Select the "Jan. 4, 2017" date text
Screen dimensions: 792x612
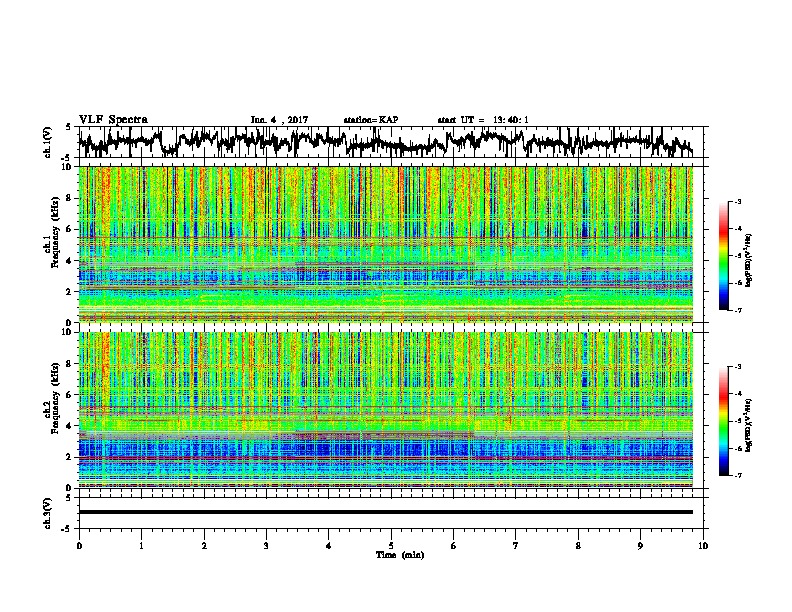coord(279,120)
